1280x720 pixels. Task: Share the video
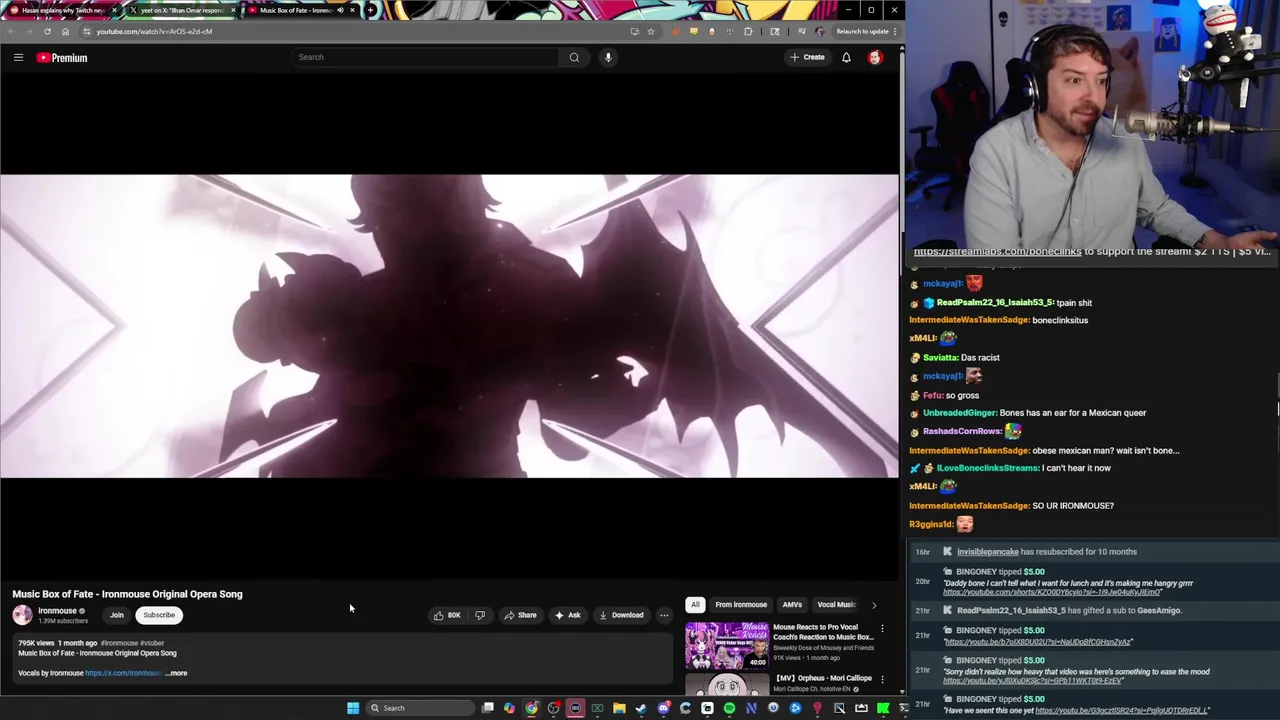(520, 615)
